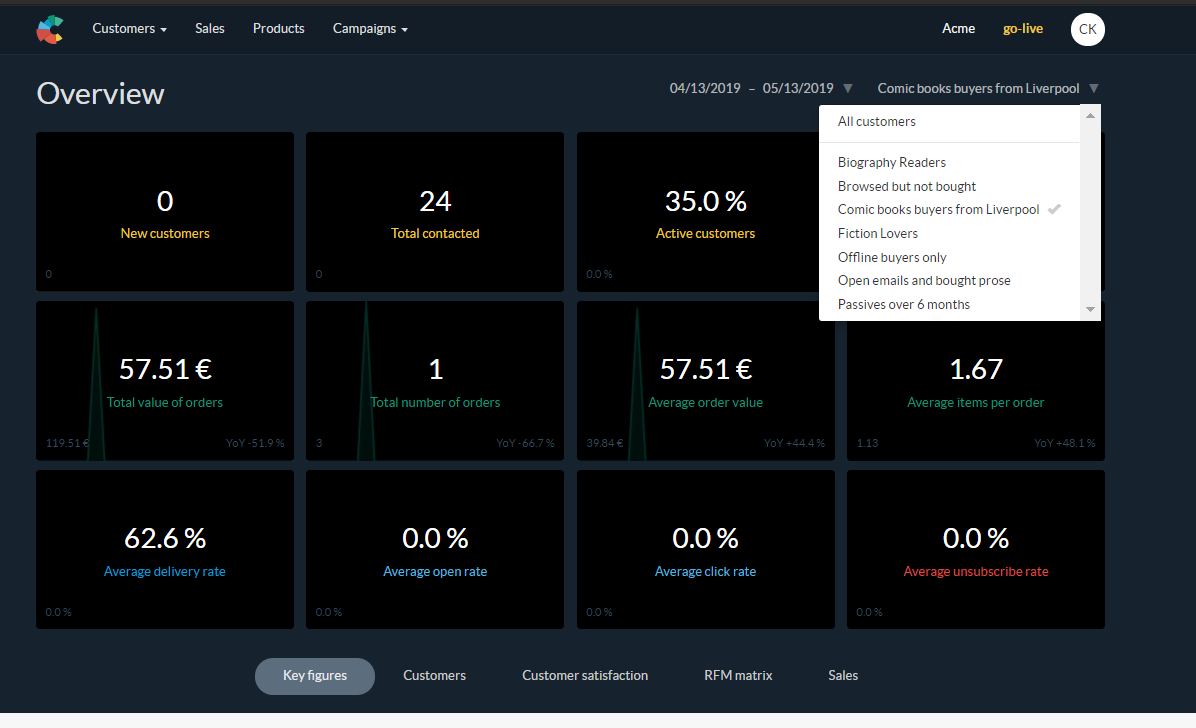
Task: Click the go-live link
Action: pos(1022,29)
